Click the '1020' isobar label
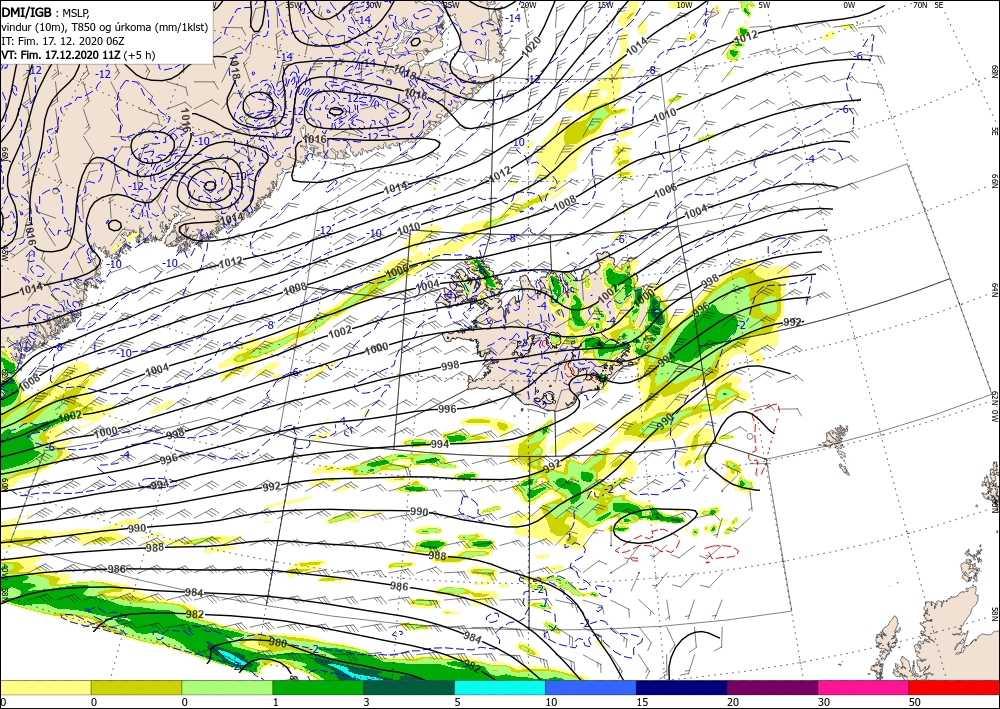This screenshot has width=1000, height=709. click(530, 46)
